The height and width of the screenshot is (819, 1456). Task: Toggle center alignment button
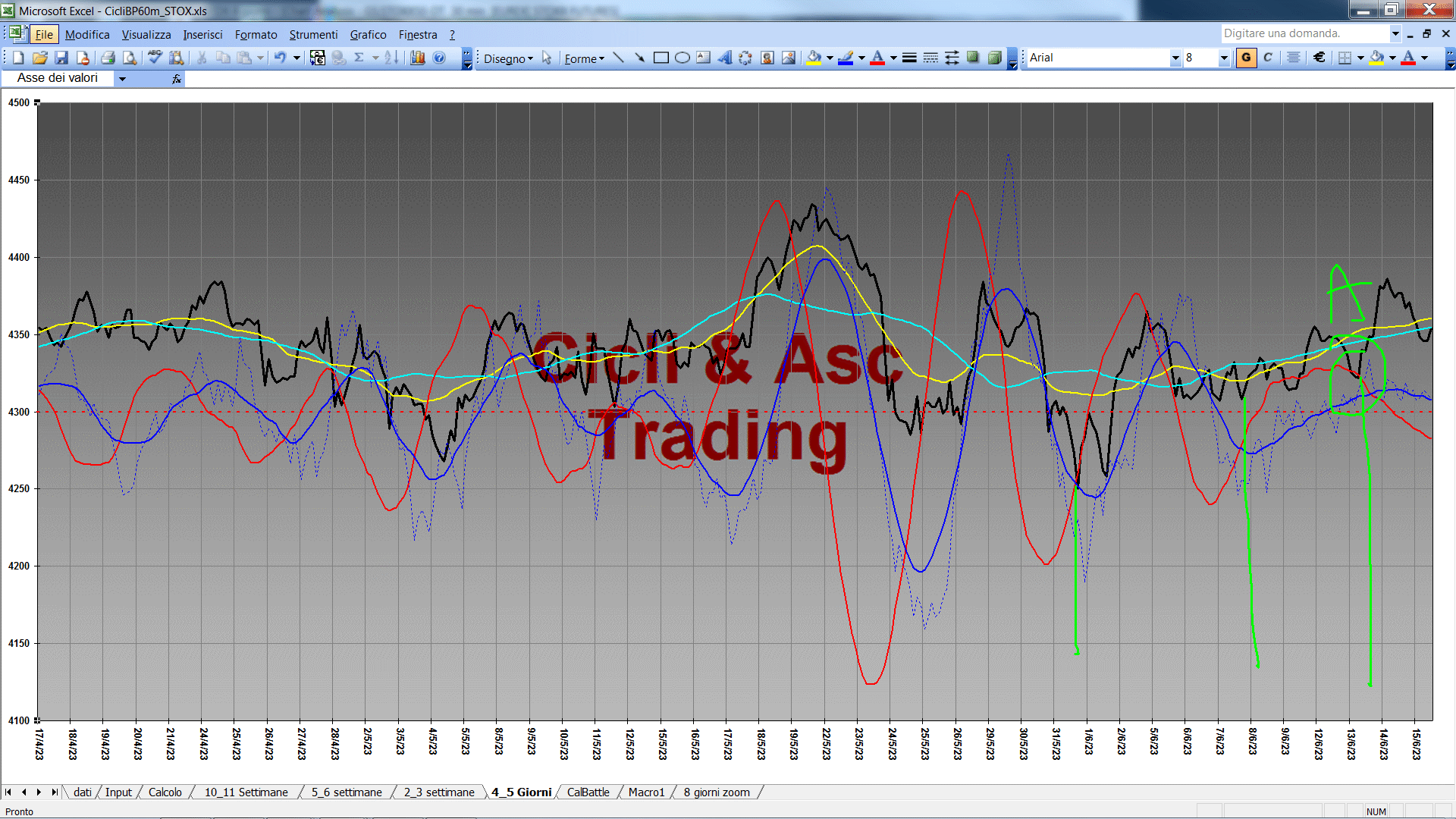[x=1294, y=58]
